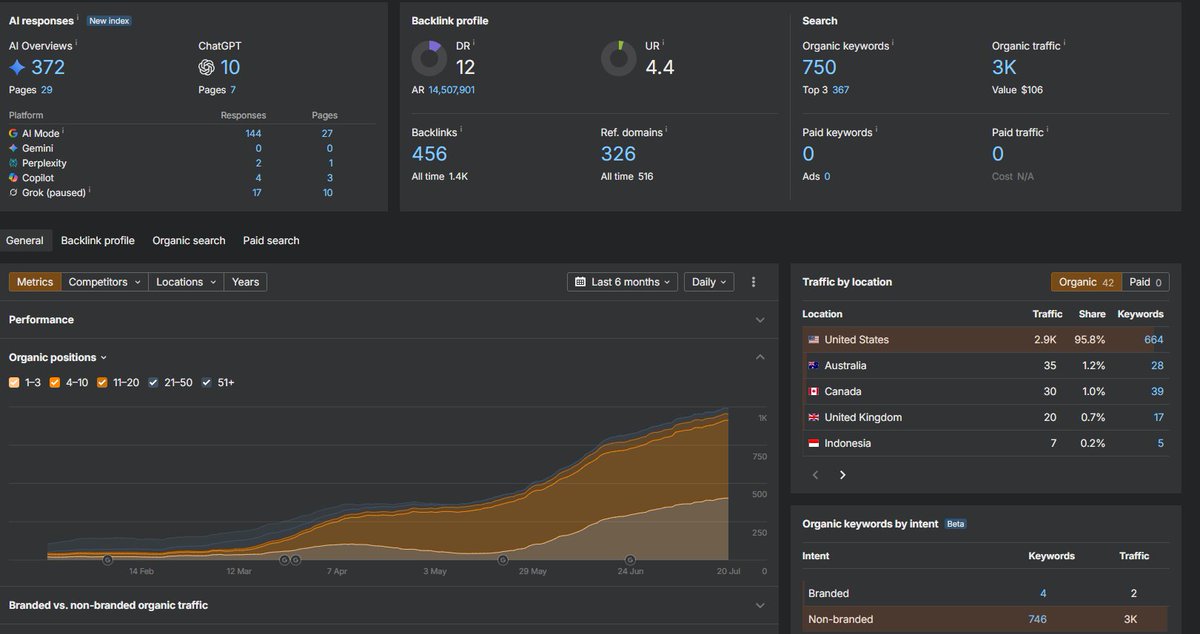
Task: Click the Google update marker near 24 Jun
Action: (x=630, y=560)
